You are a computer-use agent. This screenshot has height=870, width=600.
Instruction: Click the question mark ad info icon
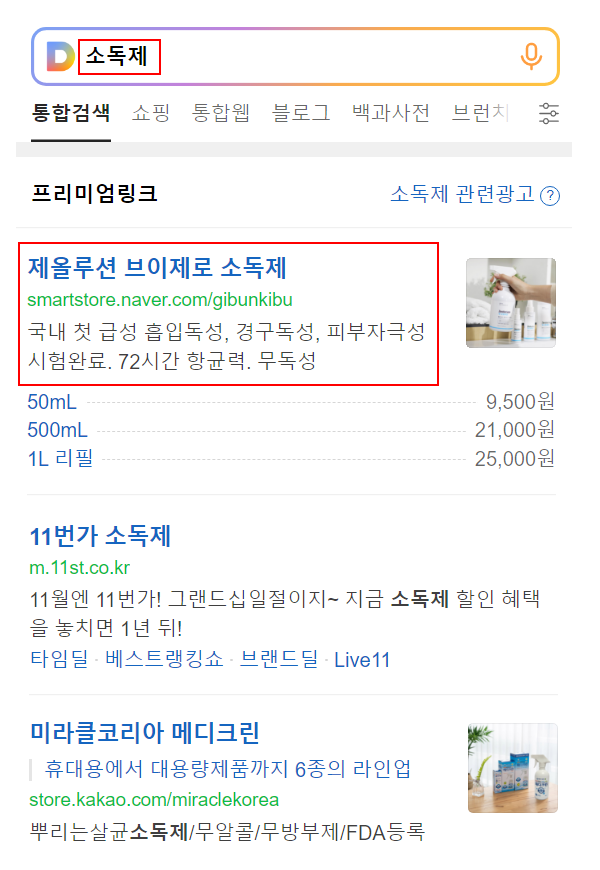(550, 196)
